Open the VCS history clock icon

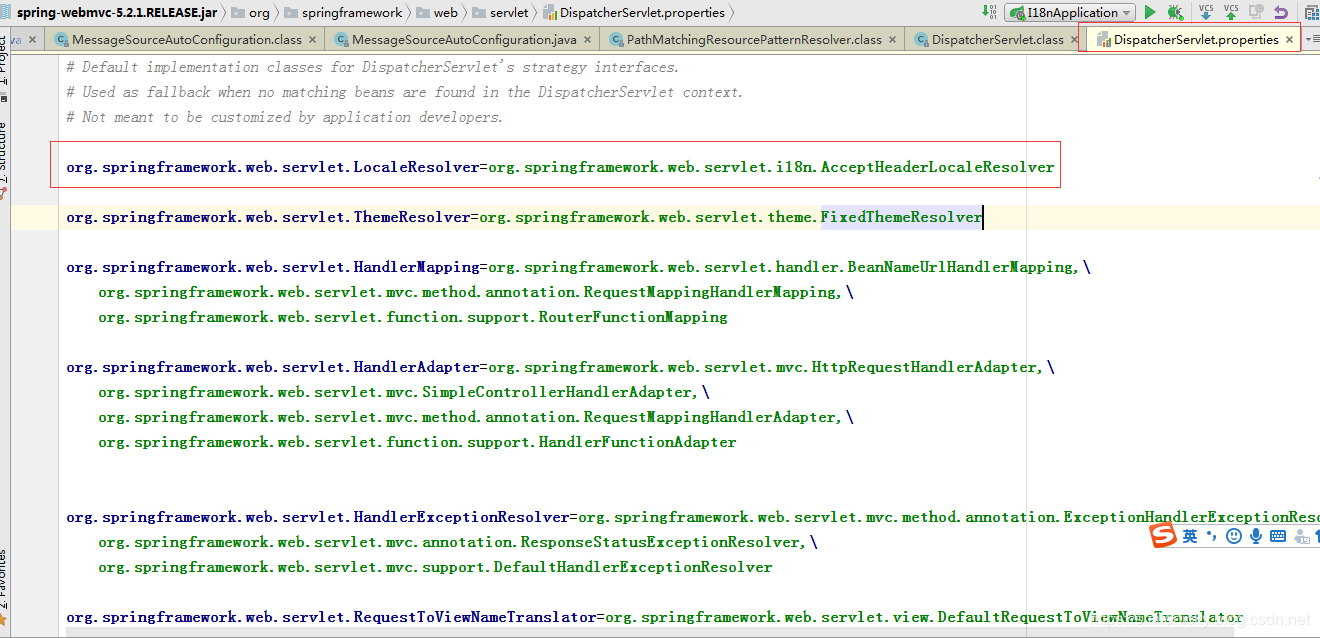(1256, 12)
